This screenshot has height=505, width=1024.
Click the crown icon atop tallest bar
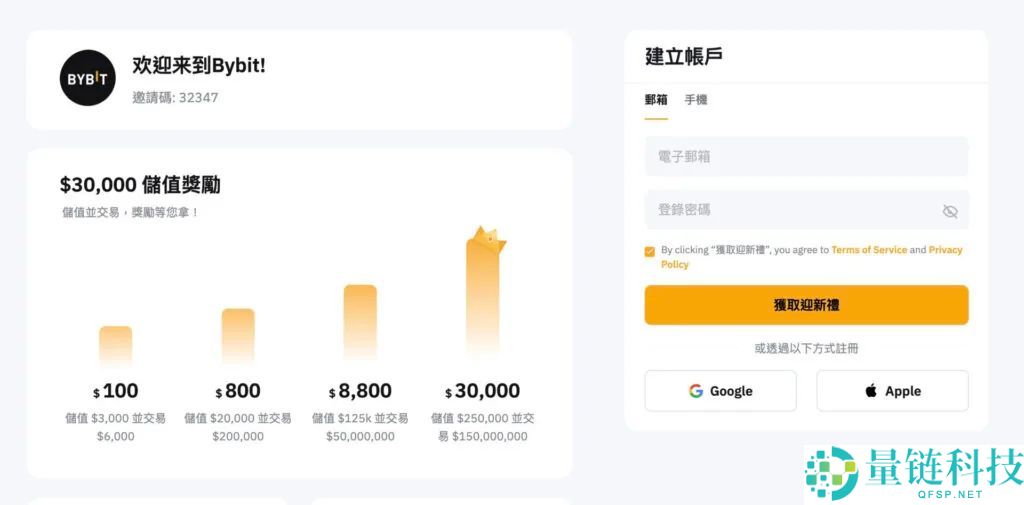pos(488,239)
